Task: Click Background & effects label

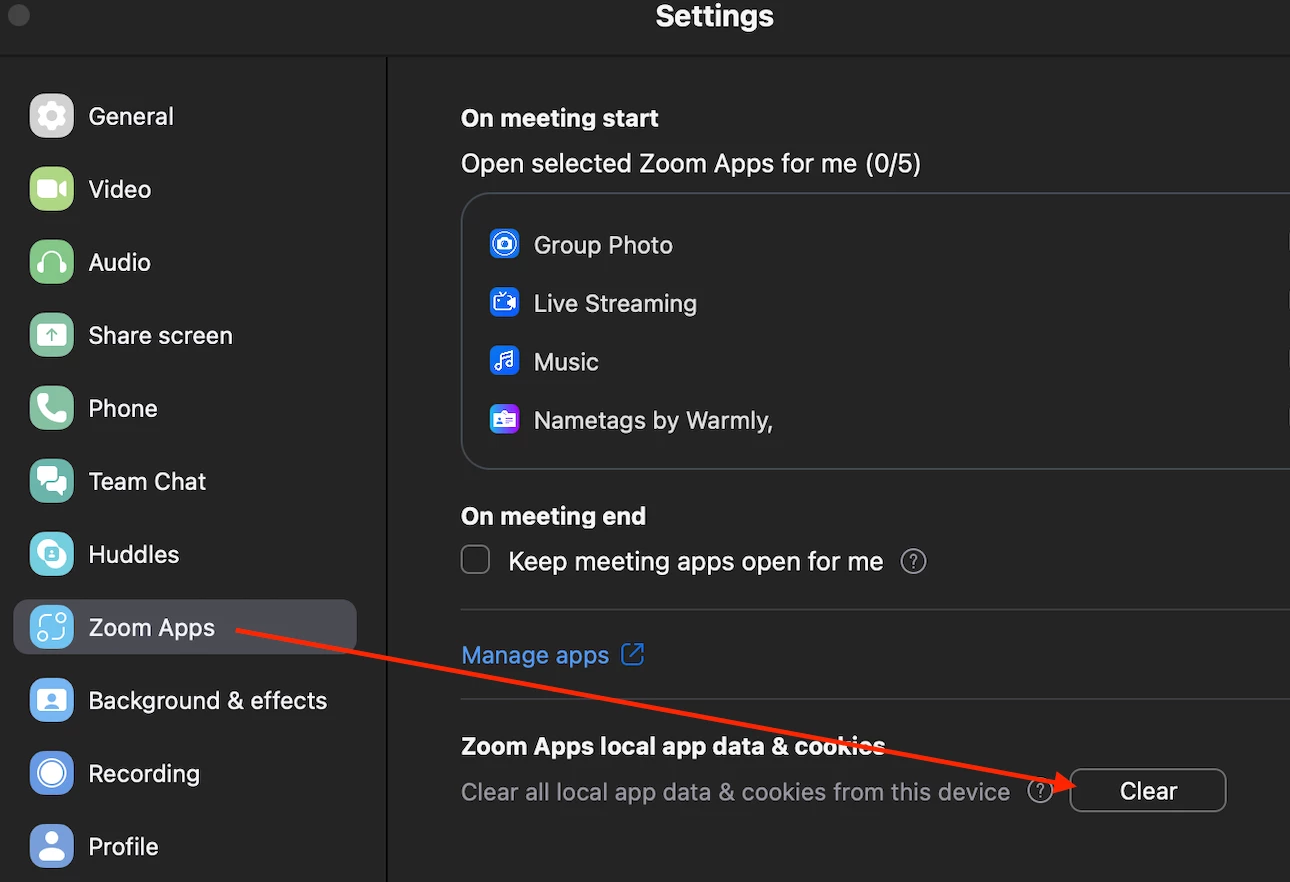Action: coord(208,700)
